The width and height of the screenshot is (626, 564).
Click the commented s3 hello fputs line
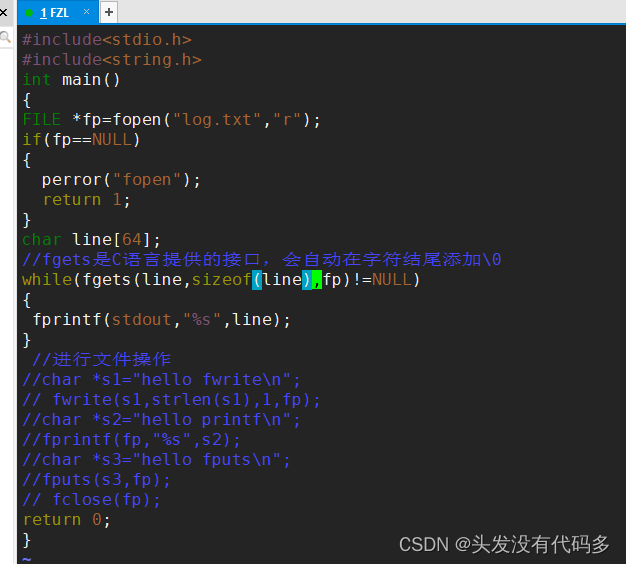pos(156,459)
